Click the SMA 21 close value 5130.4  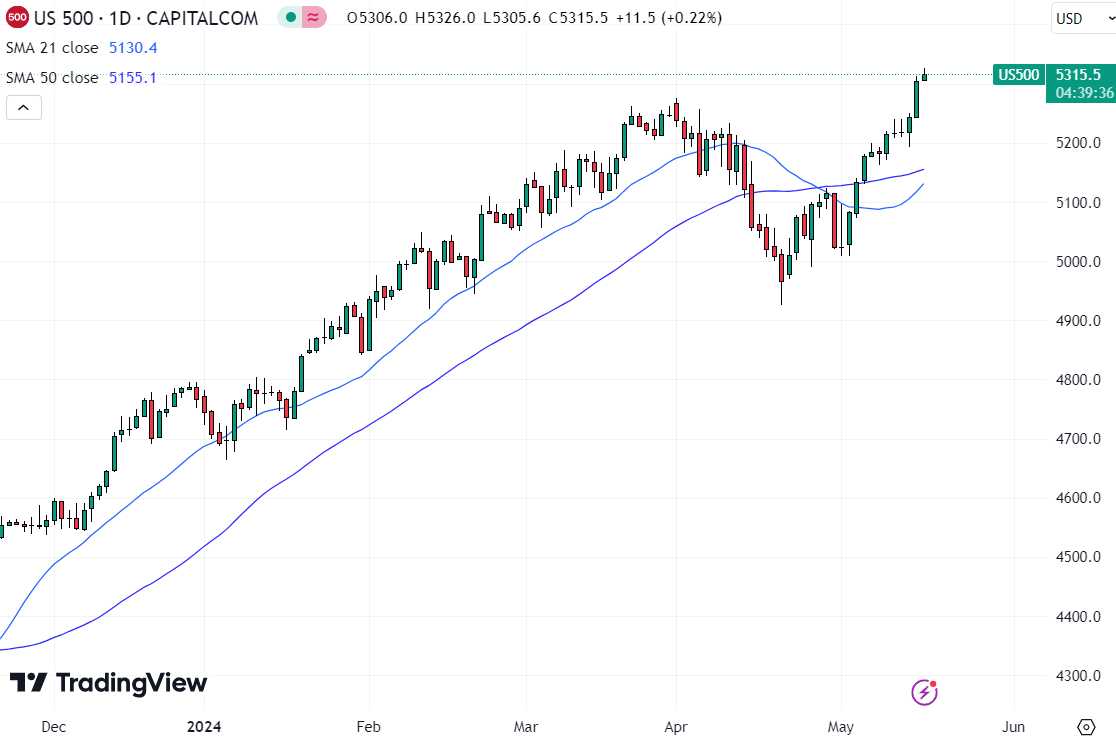133,47
